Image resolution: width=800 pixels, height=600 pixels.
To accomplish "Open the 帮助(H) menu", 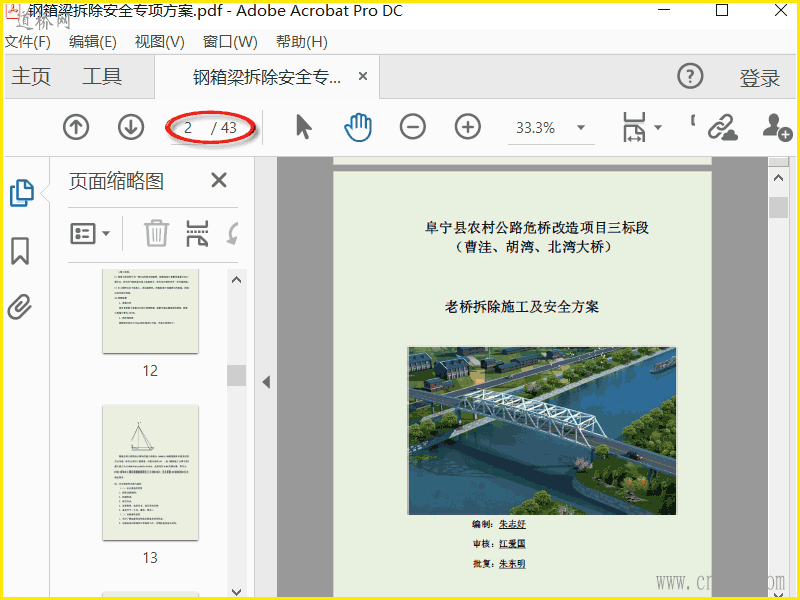I will click(x=302, y=42).
